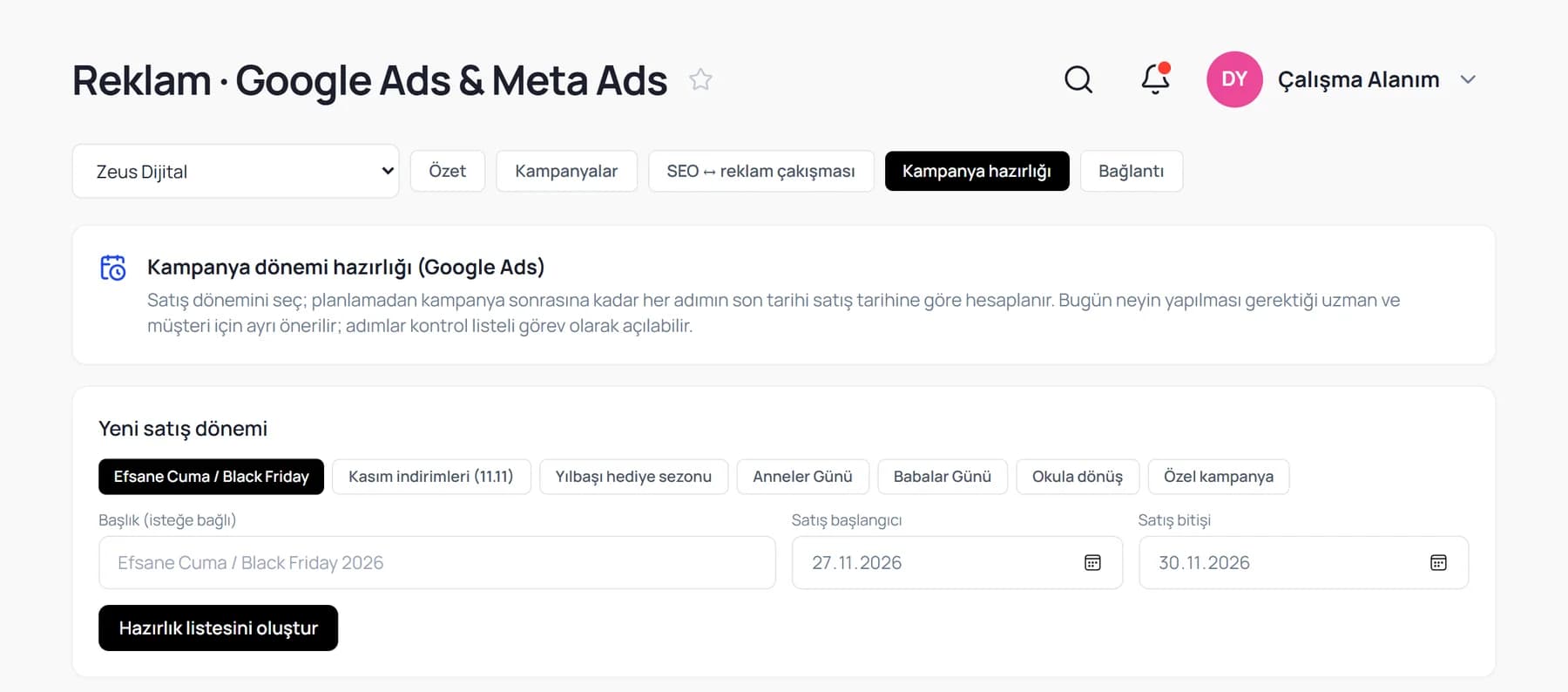Select the Kampanya hazırlığı tab
The height and width of the screenshot is (692, 1568).
coord(977,171)
